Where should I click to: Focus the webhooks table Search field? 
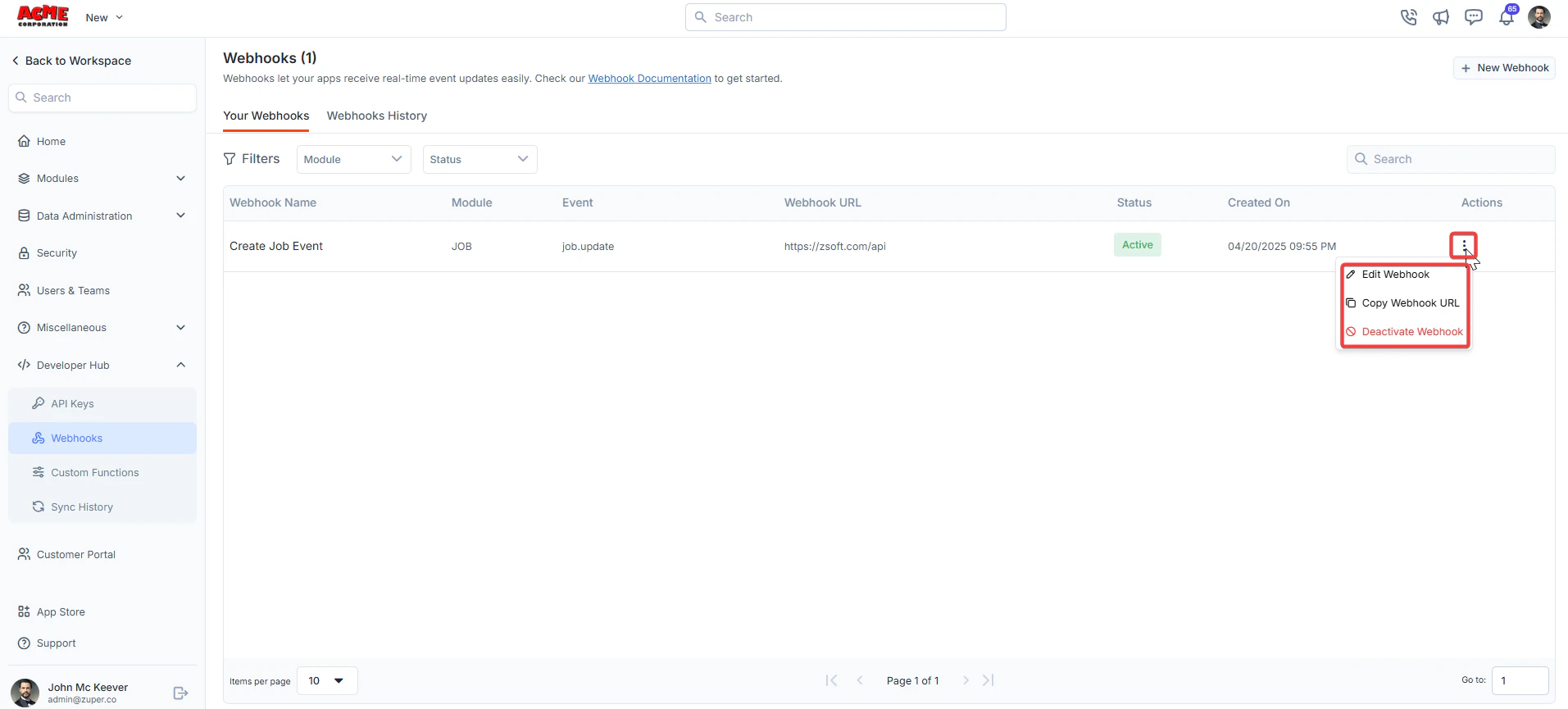1450,159
